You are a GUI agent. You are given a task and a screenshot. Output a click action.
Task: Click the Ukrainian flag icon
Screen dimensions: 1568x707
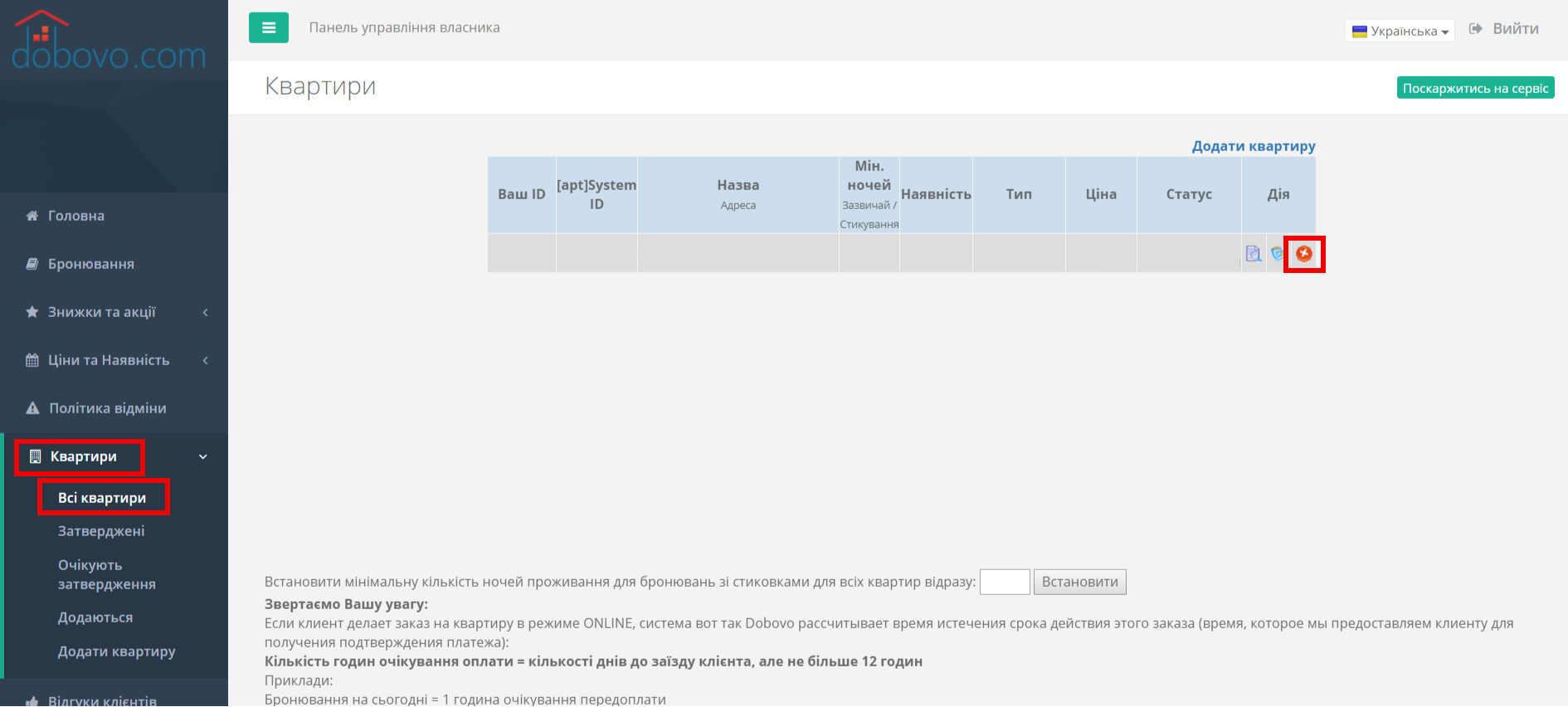click(1360, 32)
